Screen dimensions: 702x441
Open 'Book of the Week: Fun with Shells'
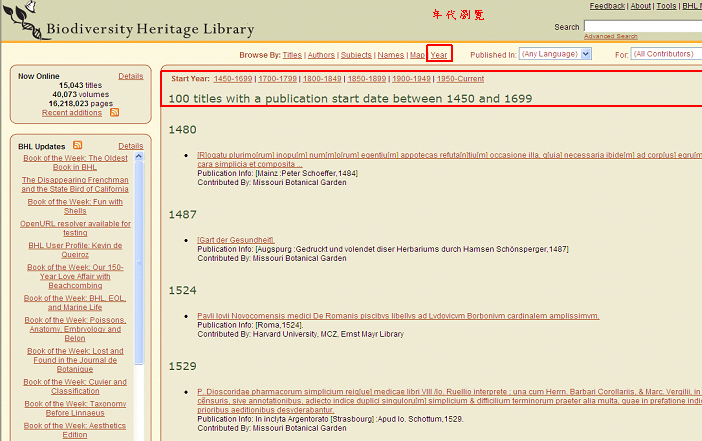click(75, 206)
